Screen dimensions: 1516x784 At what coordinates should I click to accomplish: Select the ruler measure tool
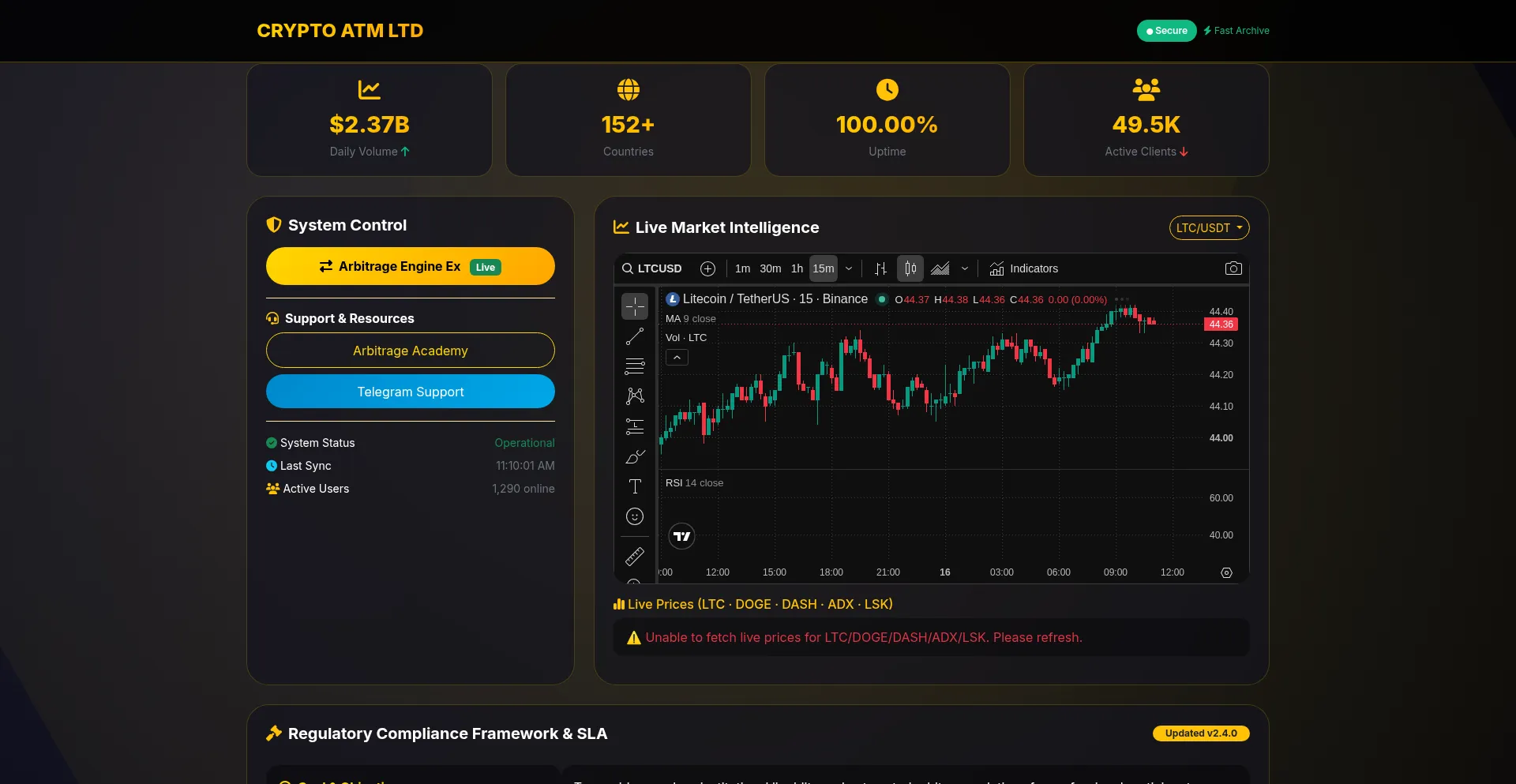(635, 557)
